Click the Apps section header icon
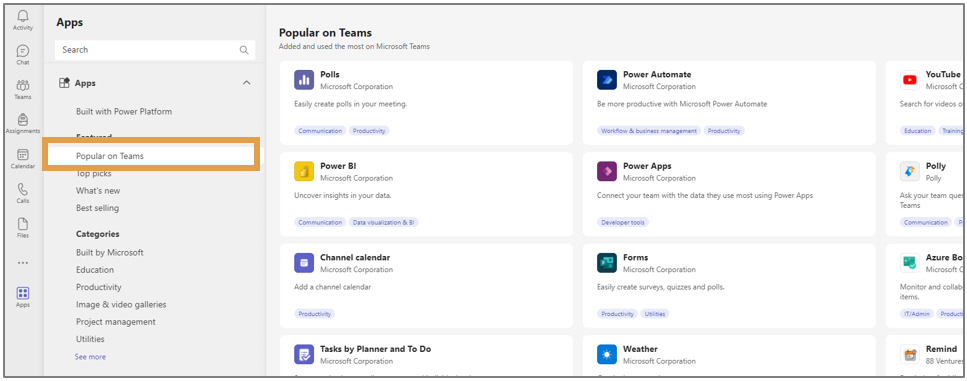The height and width of the screenshot is (381, 967). click(x=64, y=83)
